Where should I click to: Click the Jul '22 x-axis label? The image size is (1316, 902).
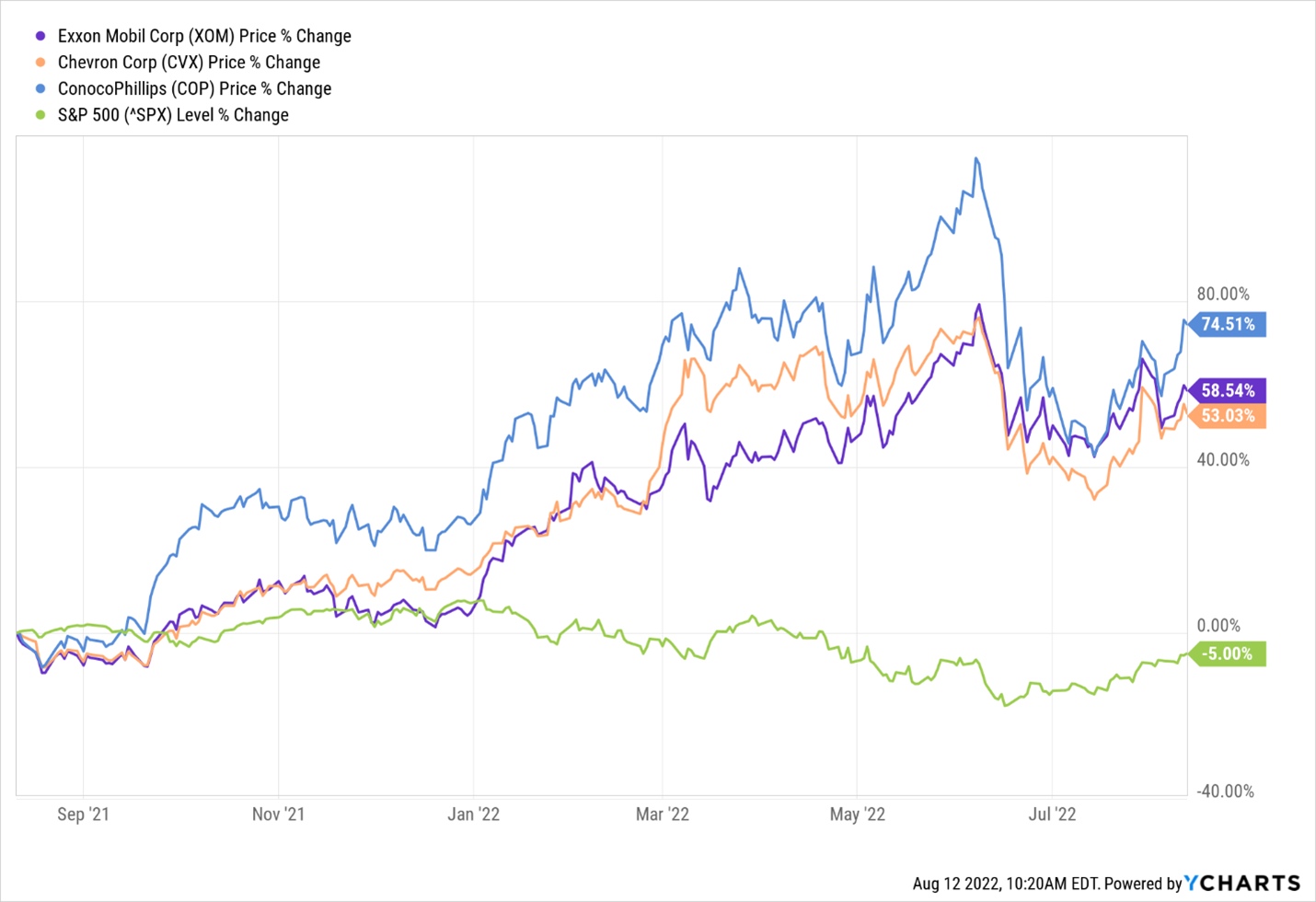point(1052,815)
